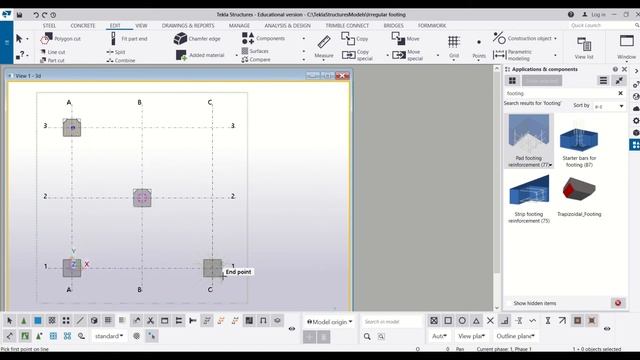Open the Auto snap depth dropdown
Screen dimensions: 640x360
click(x=439, y=336)
